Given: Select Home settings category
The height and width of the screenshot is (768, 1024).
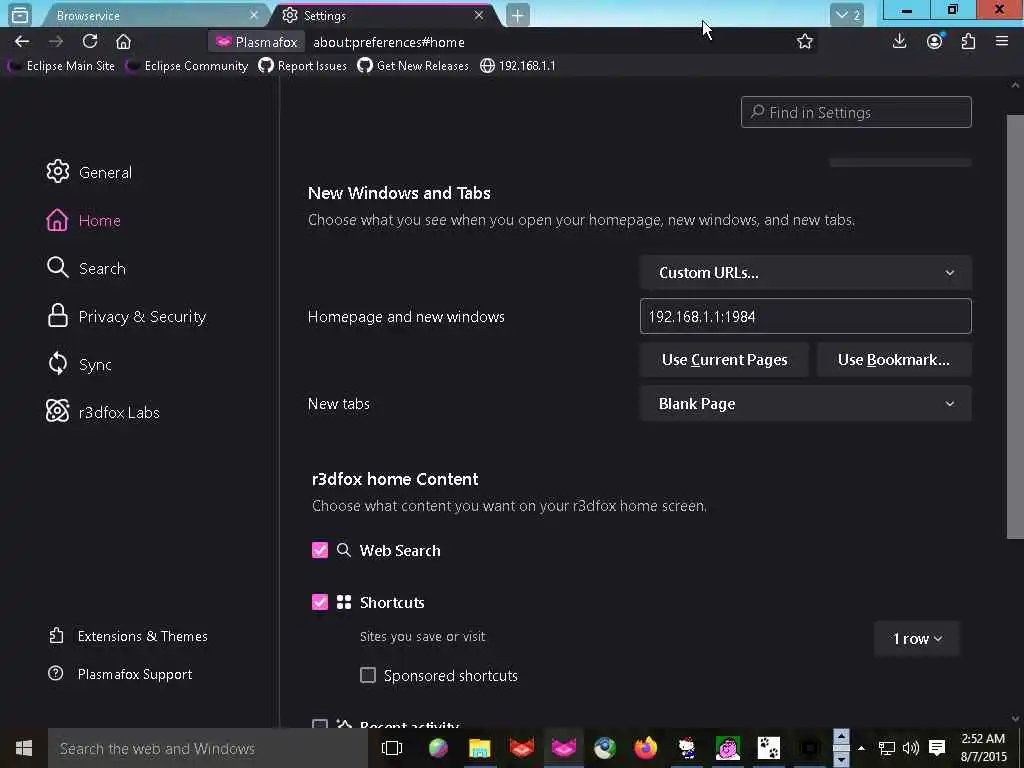Looking at the screenshot, I should [84, 221].
